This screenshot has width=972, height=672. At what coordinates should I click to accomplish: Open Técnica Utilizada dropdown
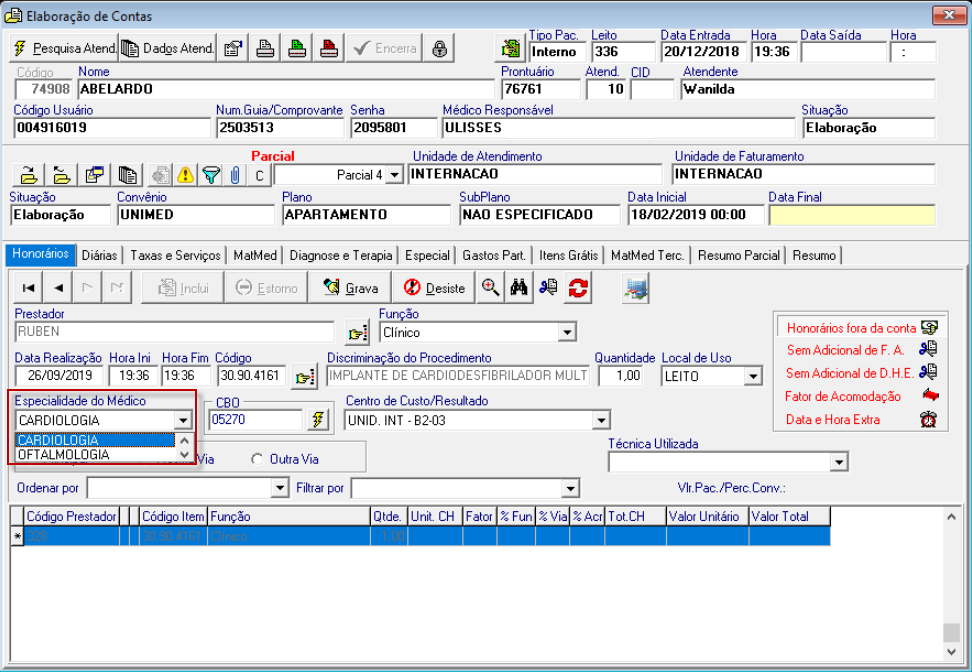[x=839, y=462]
